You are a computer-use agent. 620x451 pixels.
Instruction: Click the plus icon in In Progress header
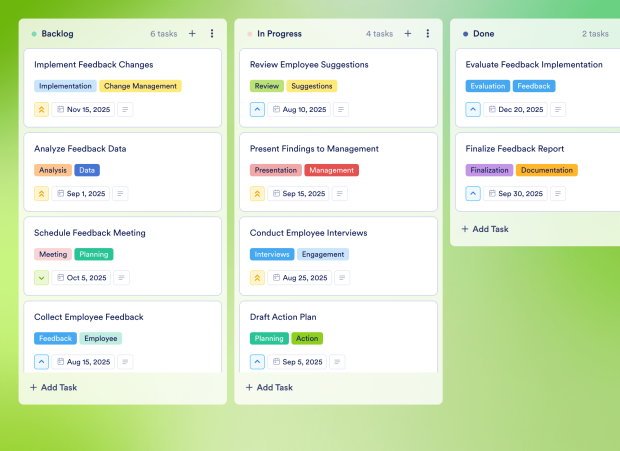pos(408,33)
